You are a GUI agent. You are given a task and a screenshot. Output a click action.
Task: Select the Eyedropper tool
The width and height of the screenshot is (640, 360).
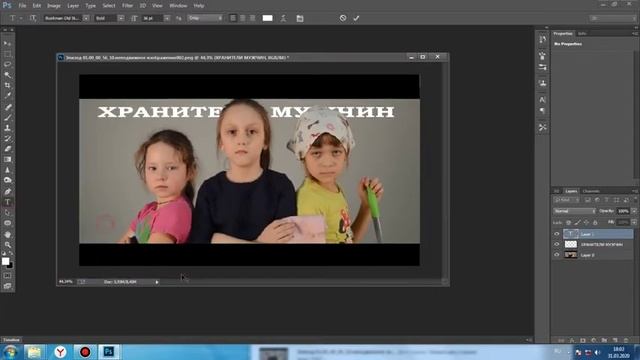coord(7,96)
